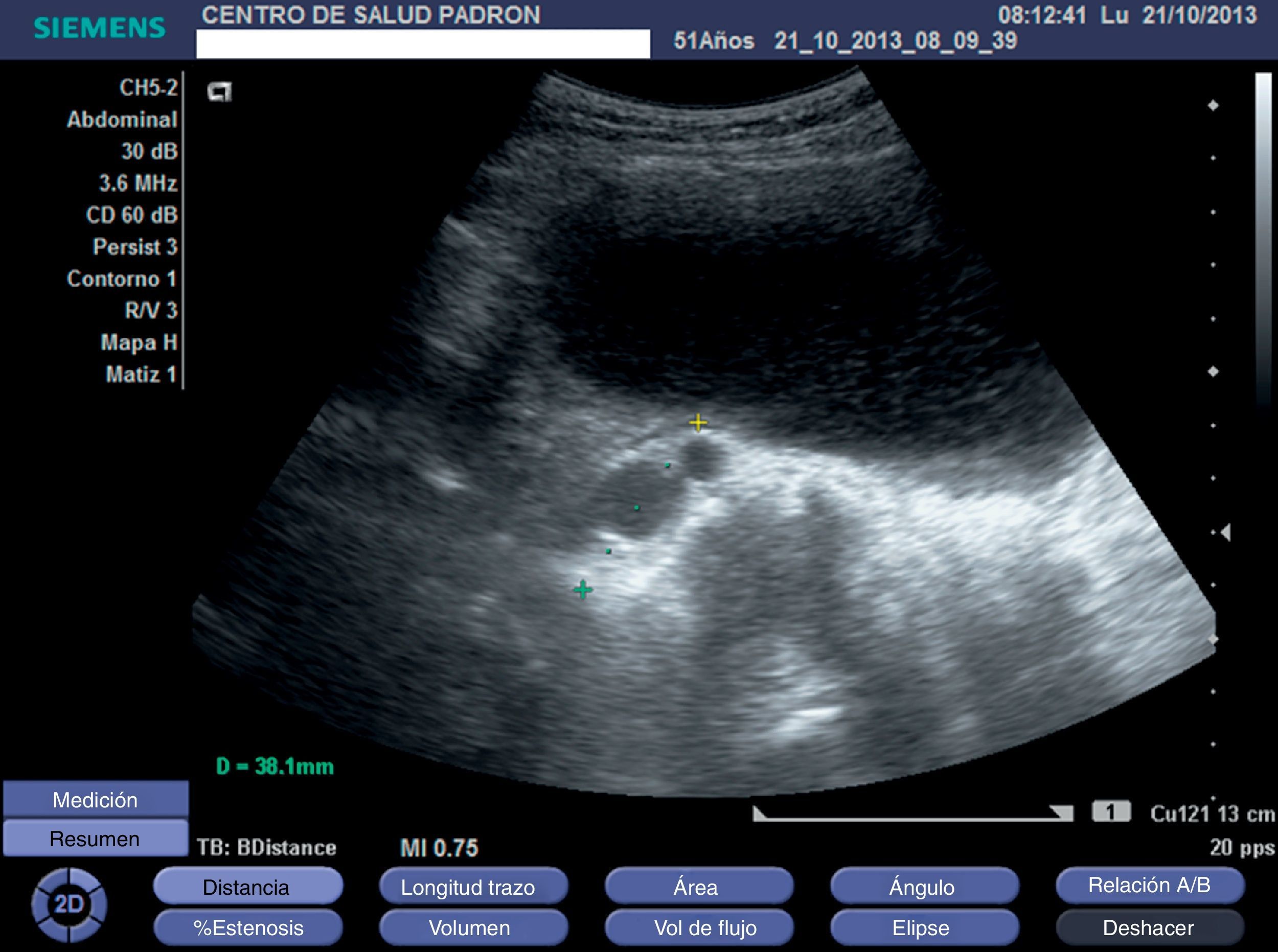Viewport: 1278px width, 952px height.
Task: Click the probe orientation marker icon
Action: 220,92
